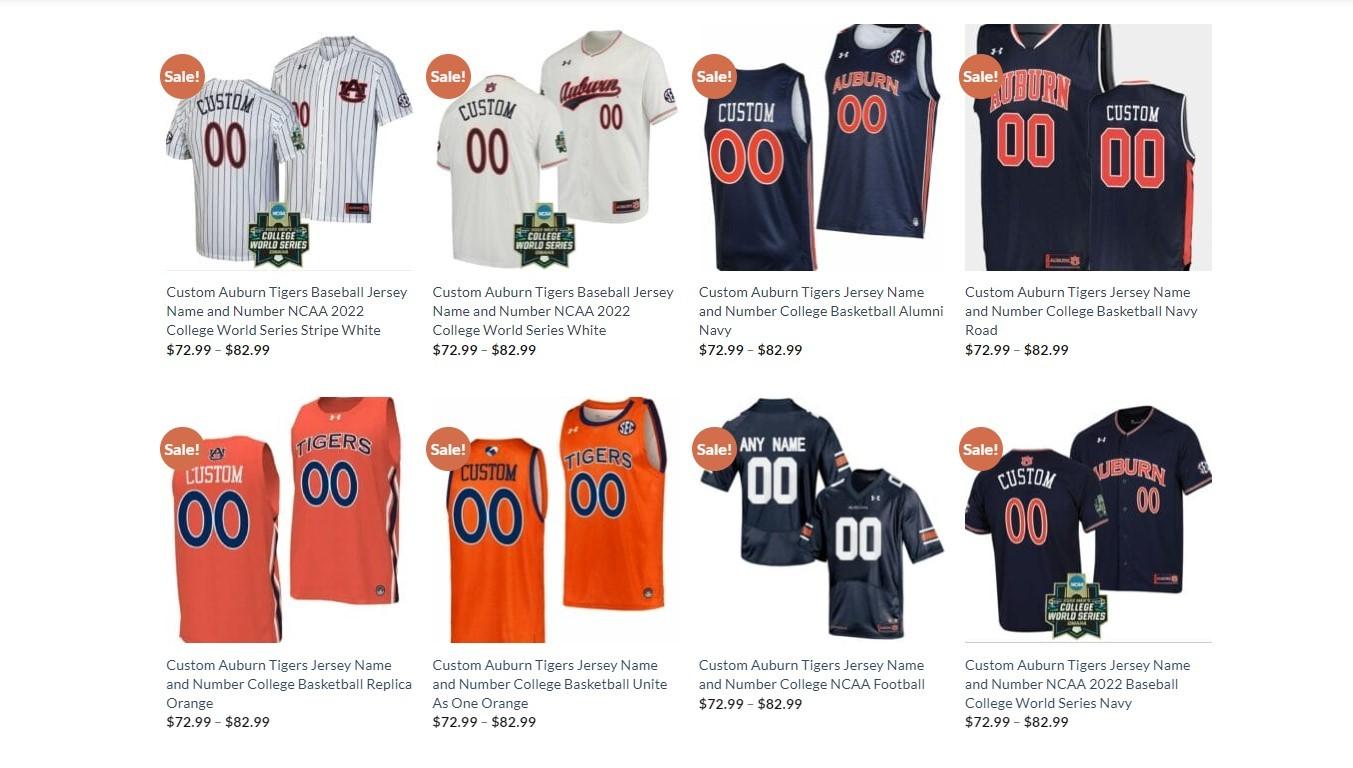Open World Series Stripe White jersey title link
The image size is (1353, 768).
point(287,311)
